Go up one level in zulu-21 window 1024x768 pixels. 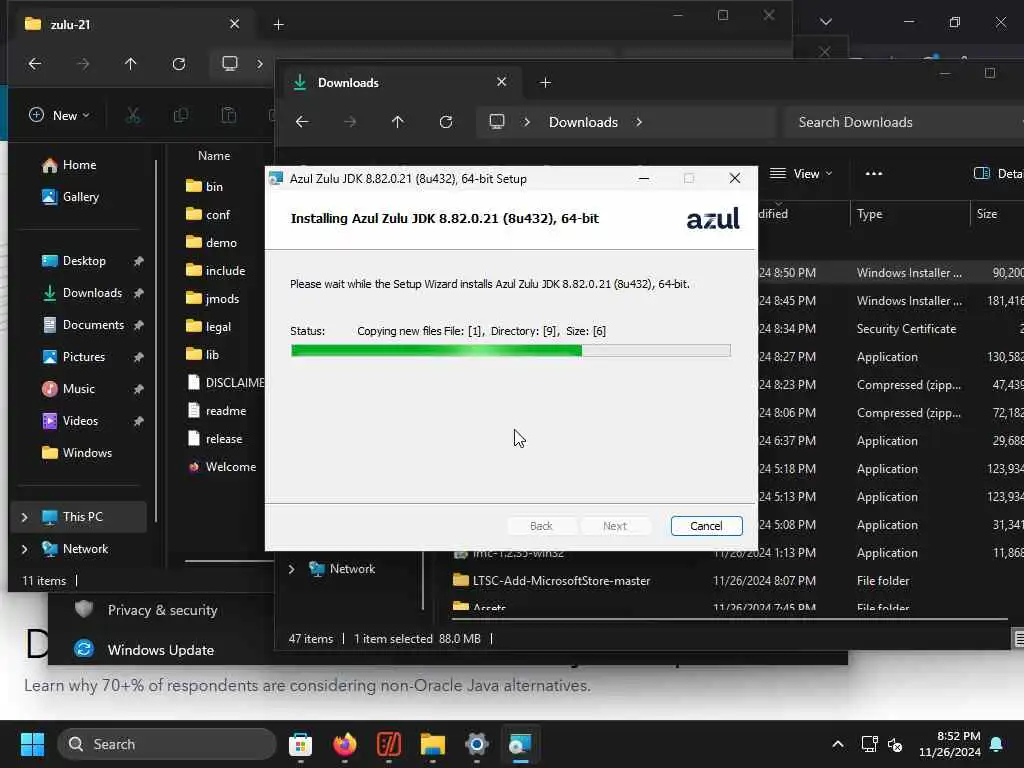coord(131,64)
